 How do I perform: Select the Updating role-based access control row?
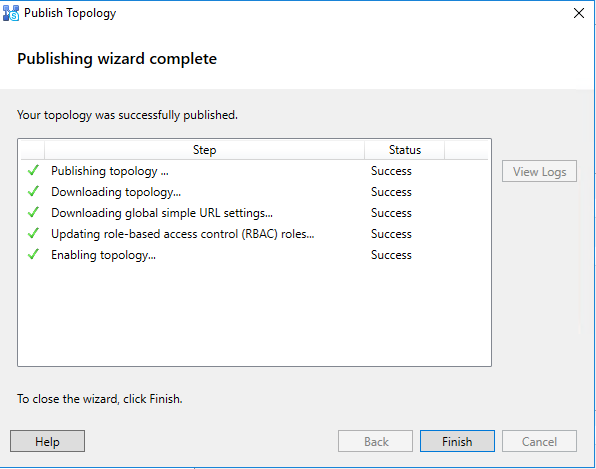coord(254,233)
